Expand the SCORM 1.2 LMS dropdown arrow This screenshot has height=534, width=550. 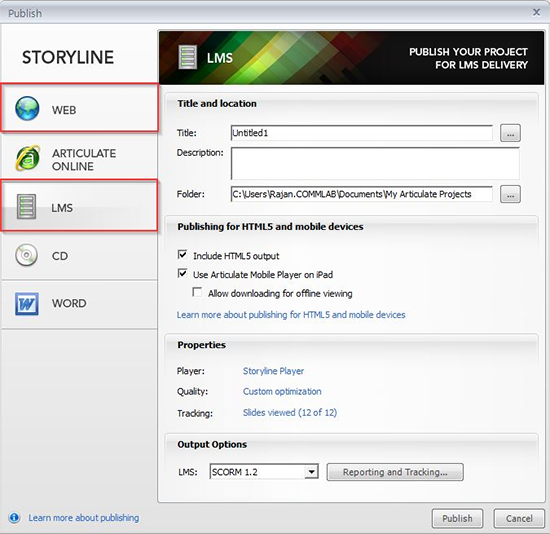click(x=311, y=472)
